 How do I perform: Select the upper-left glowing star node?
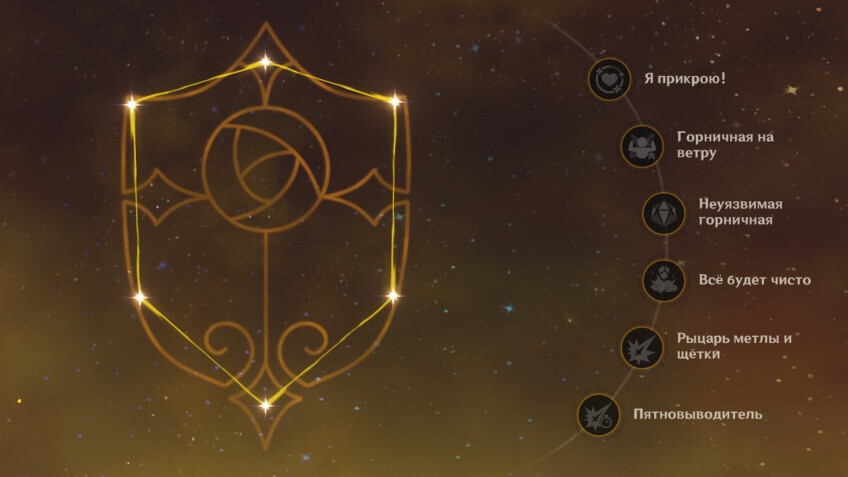click(x=131, y=104)
